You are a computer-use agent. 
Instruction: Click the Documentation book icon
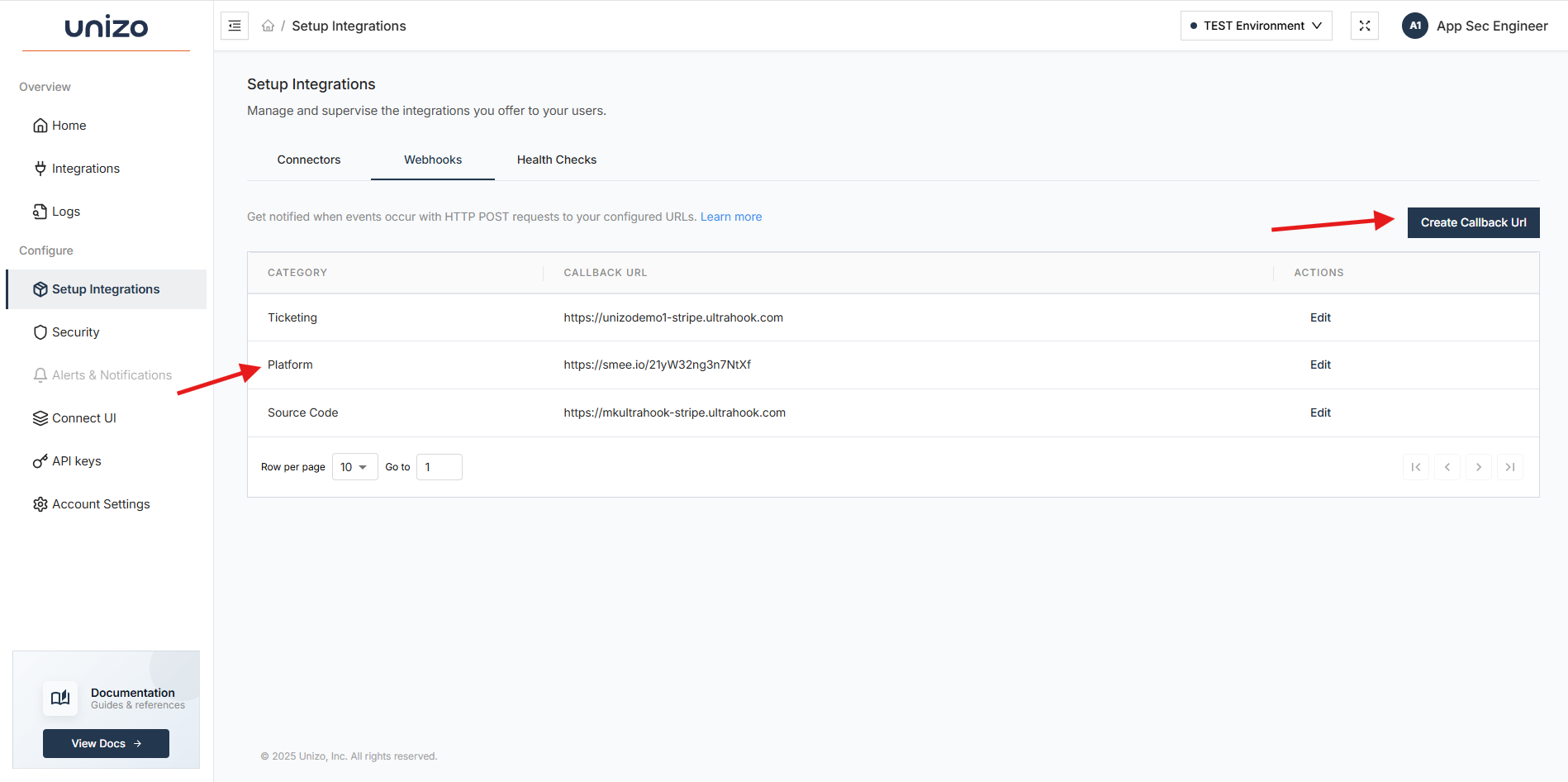coord(60,698)
